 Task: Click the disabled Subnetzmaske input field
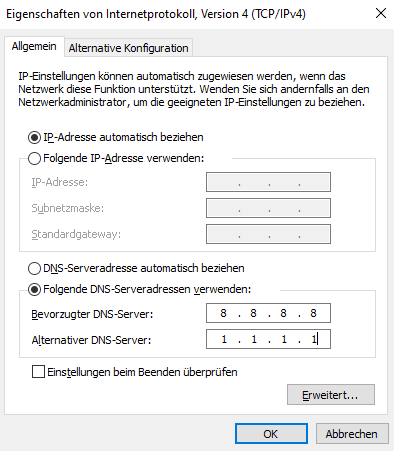268,208
